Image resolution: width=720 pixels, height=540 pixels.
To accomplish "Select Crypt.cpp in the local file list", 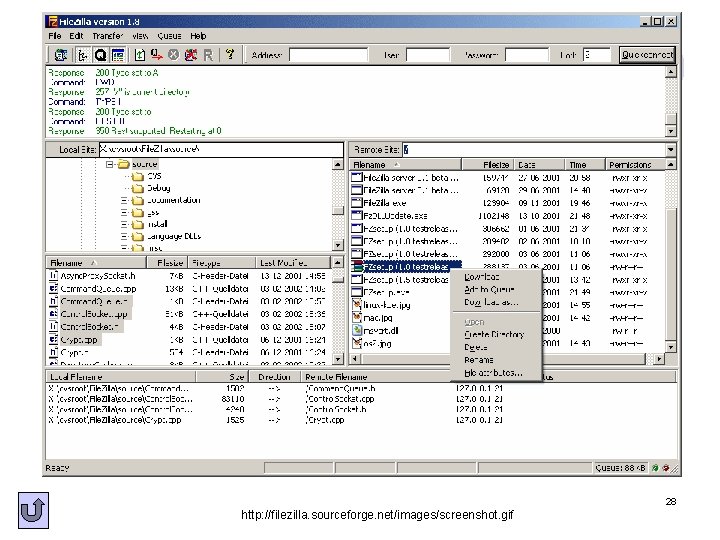I will point(79,340).
